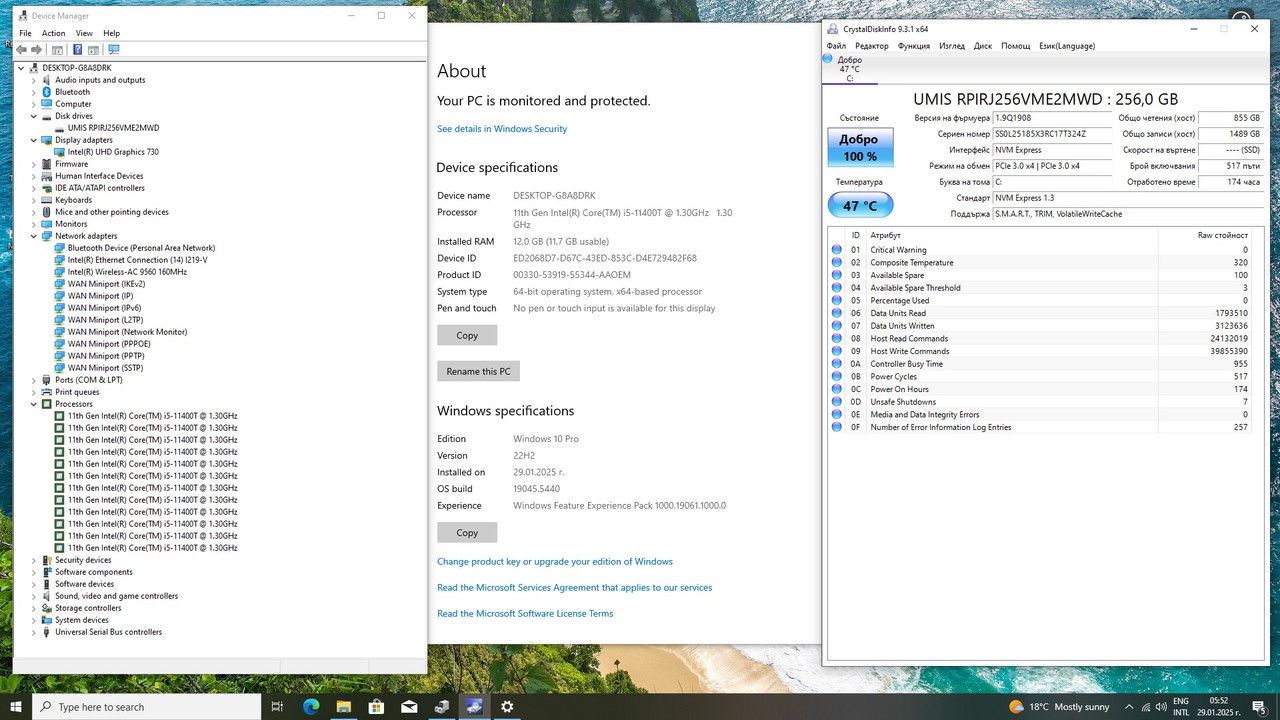Click the 47 °C temperature indicator button
Image resolution: width=1280 pixels, height=720 pixels.
pyautogui.click(x=860, y=206)
